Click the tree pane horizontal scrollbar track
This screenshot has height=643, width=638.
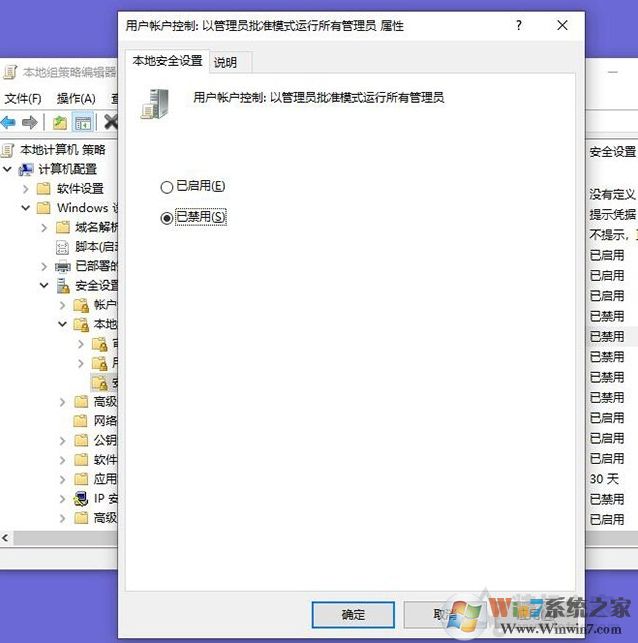pyautogui.click(x=66, y=538)
